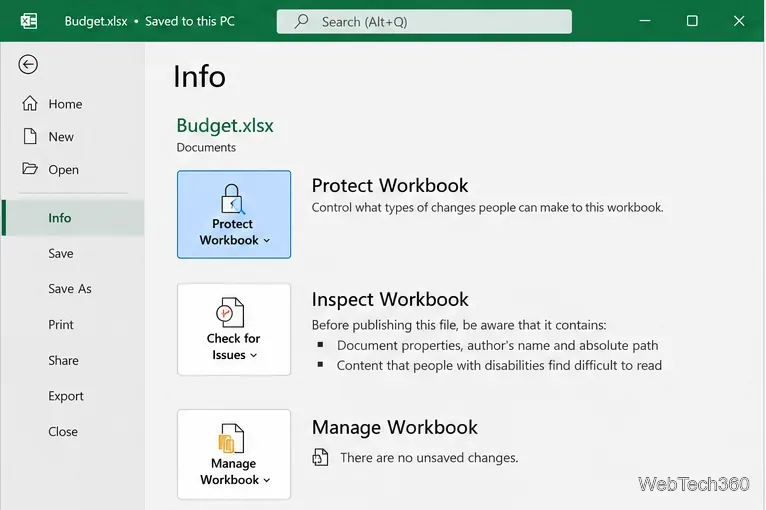This screenshot has height=510, width=766.
Task: Click 'Content that people with disabilities find difficult' line
Action: click(x=499, y=365)
